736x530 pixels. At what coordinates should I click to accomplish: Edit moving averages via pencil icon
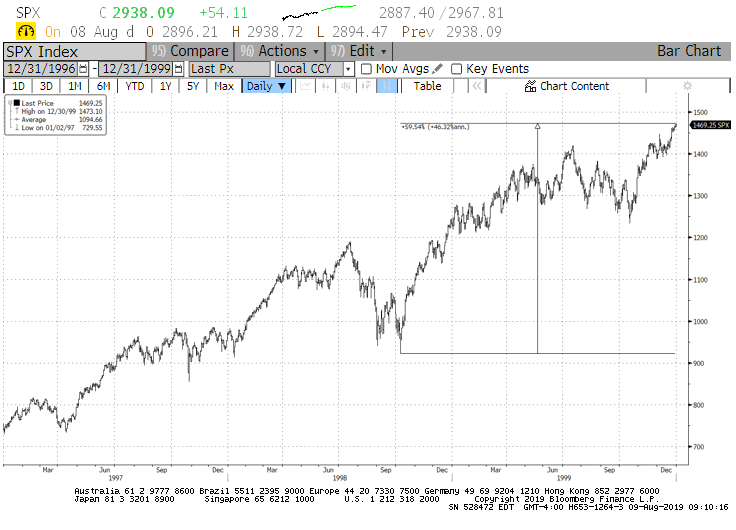click(439, 69)
